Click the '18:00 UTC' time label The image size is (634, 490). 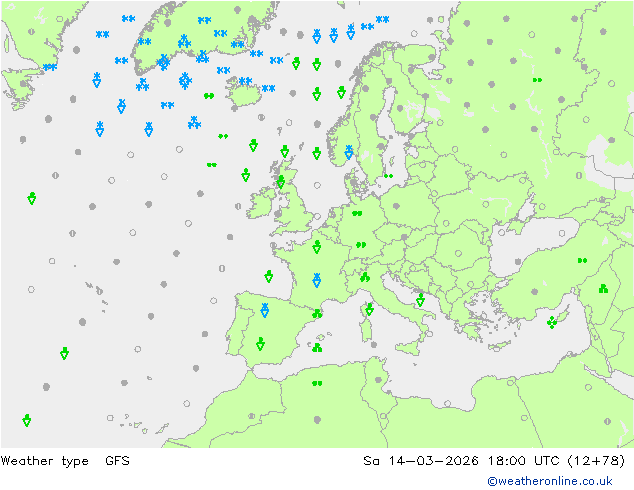pyautogui.click(x=523, y=460)
